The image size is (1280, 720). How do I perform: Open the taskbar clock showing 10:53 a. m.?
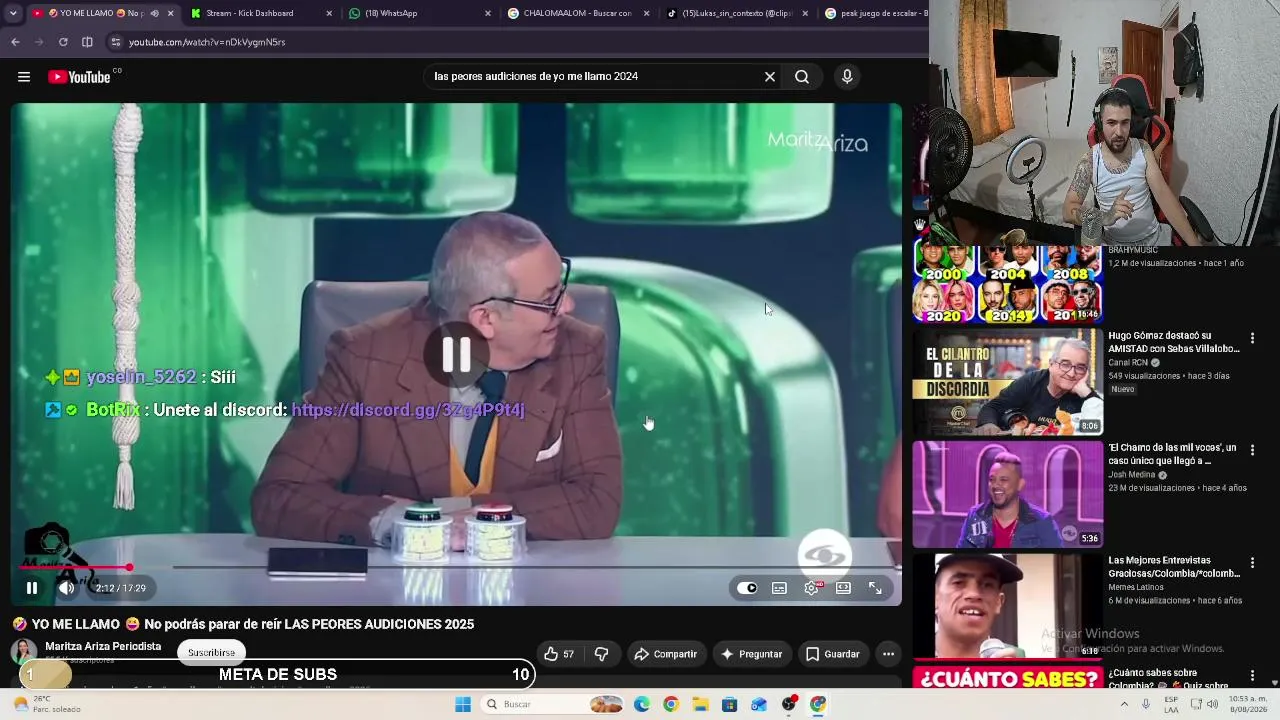[x=1249, y=704]
